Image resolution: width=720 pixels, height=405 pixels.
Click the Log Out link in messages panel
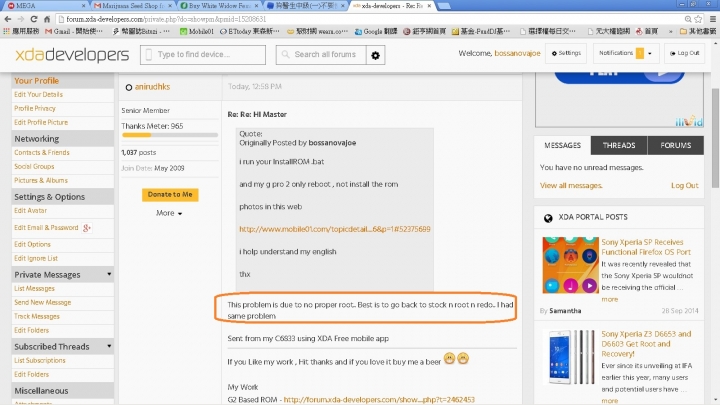coord(684,186)
